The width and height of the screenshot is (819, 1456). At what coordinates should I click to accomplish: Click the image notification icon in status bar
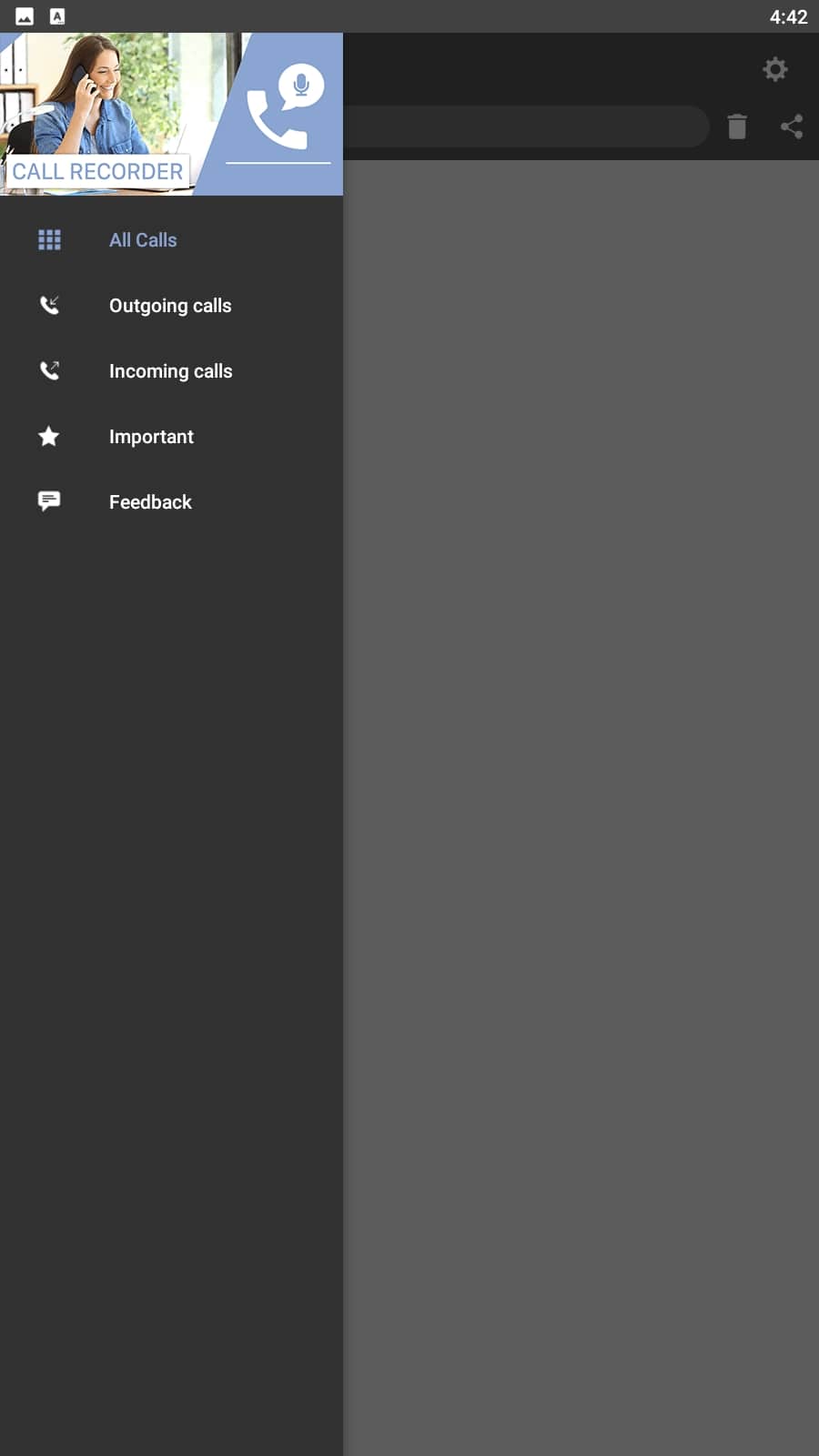click(x=25, y=16)
